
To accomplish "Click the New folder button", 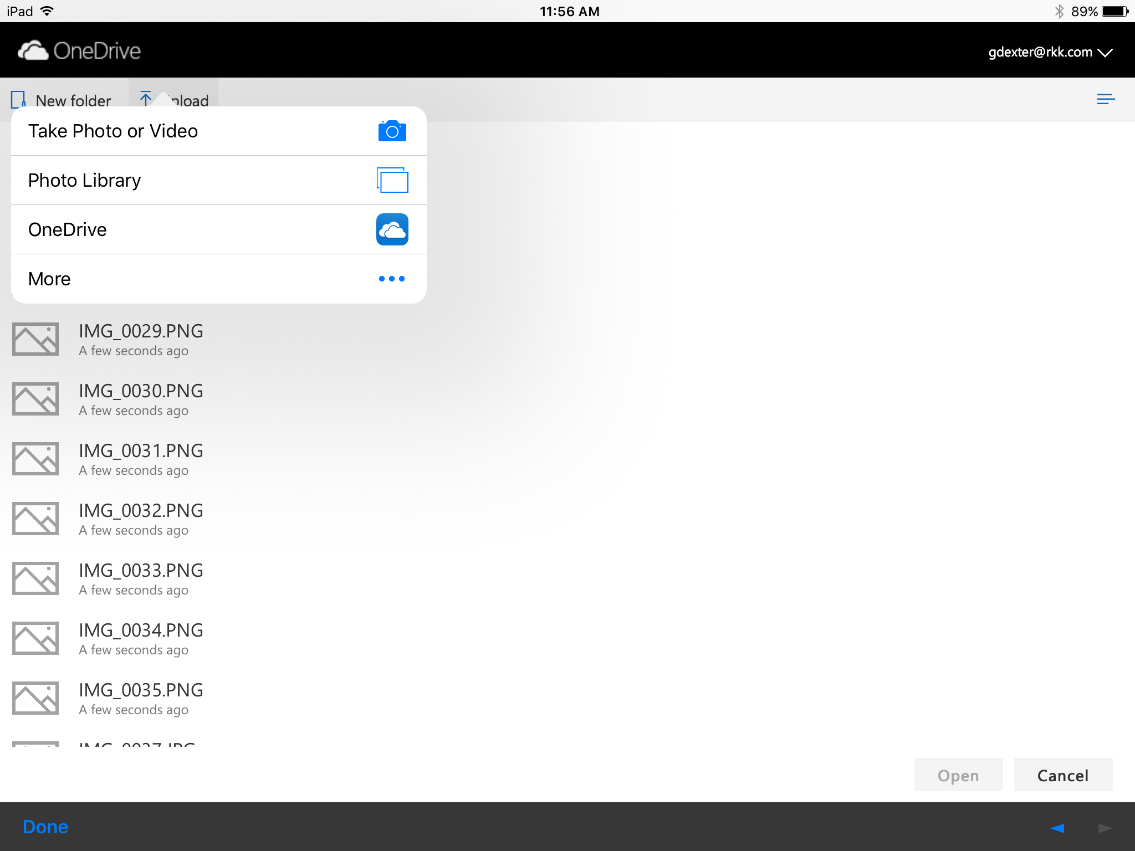I will click(x=62, y=100).
